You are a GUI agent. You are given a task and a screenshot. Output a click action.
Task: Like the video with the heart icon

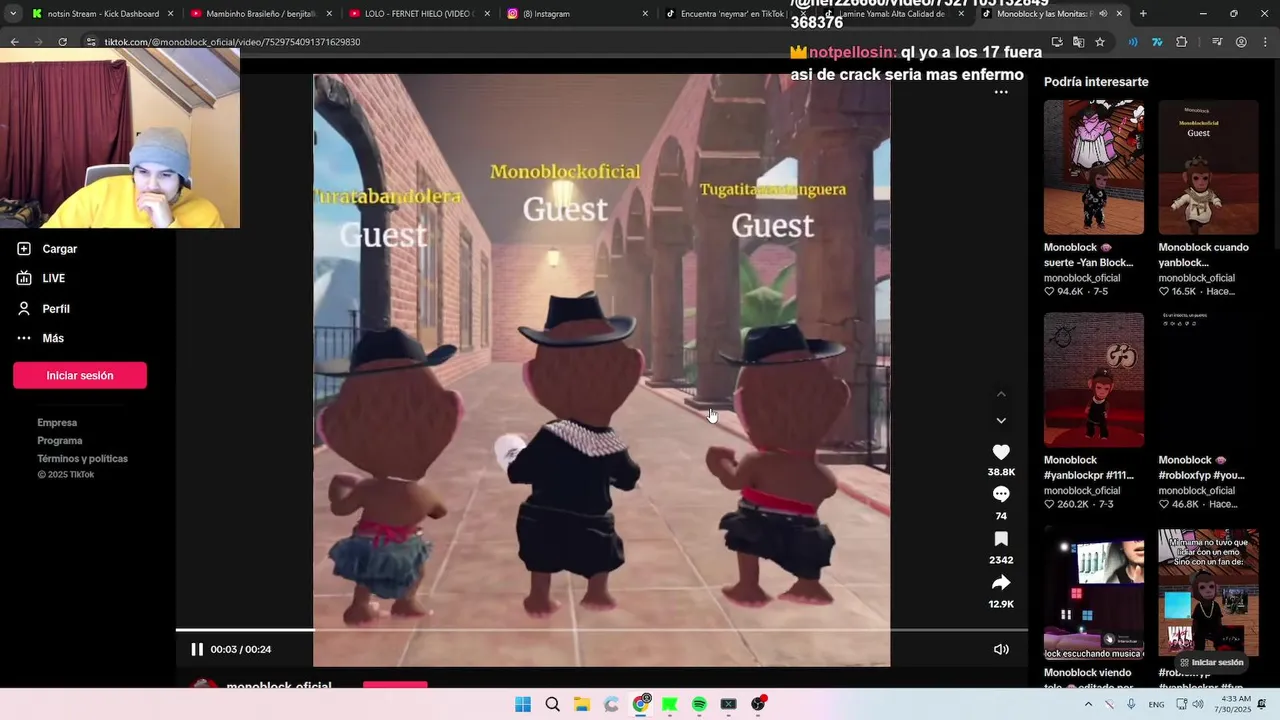coord(1001,452)
